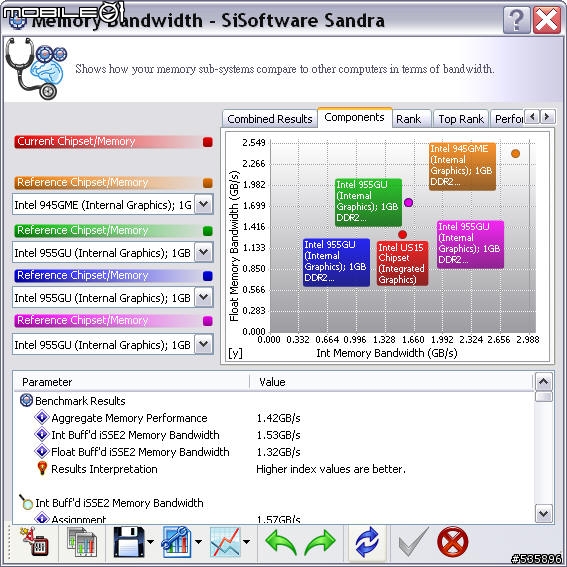Click the results list scroll up arrow
The height and width of the screenshot is (567, 567).
pyautogui.click(x=543, y=381)
